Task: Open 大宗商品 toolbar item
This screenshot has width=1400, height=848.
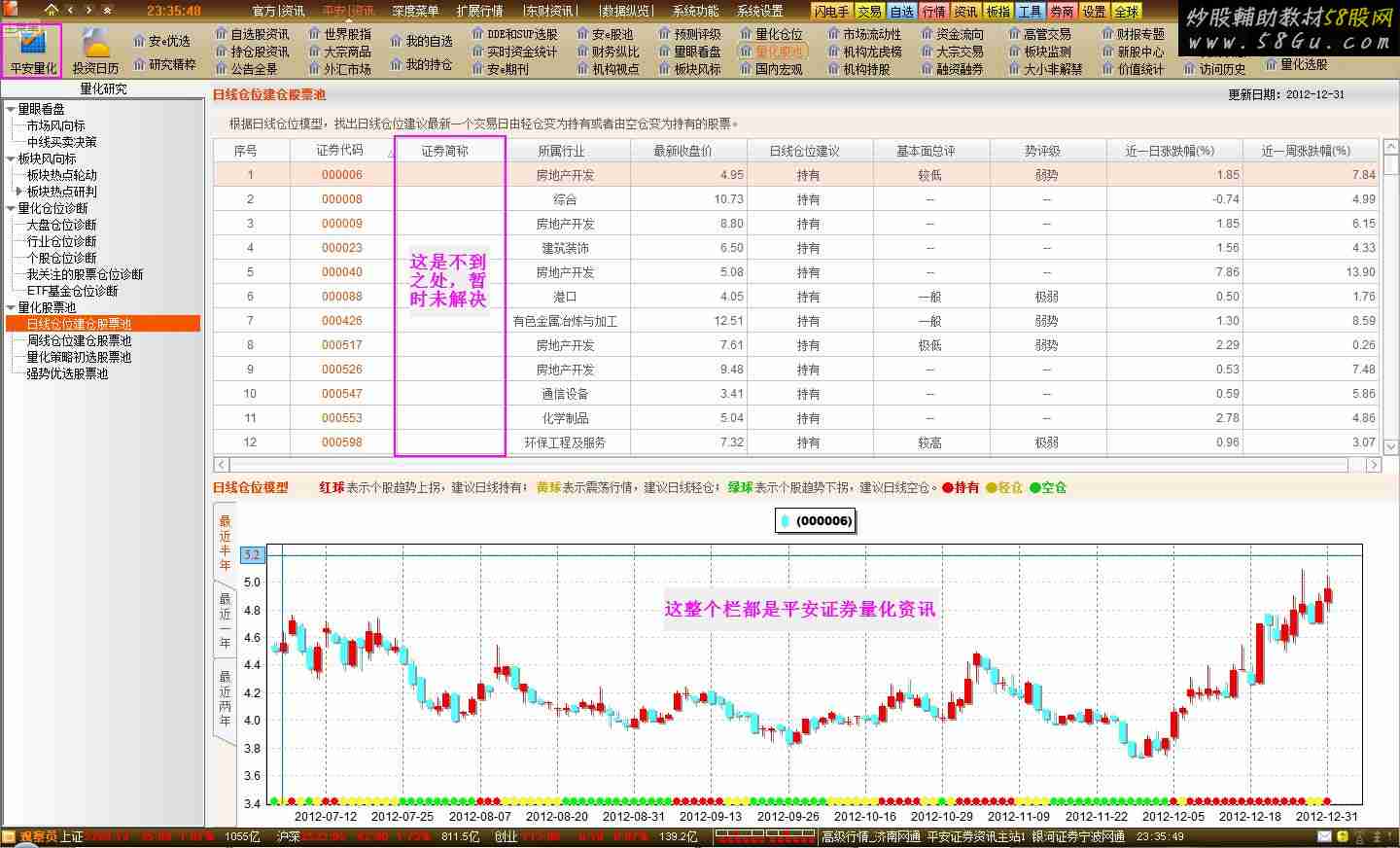Action: tap(339, 52)
